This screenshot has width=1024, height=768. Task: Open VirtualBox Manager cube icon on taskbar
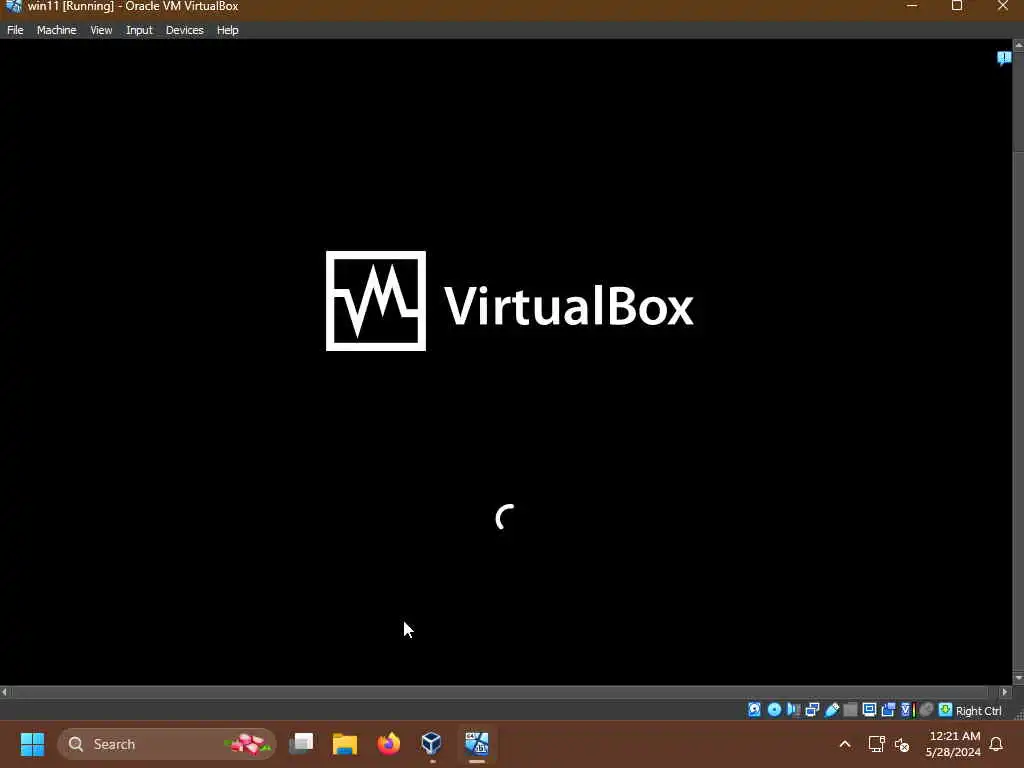tap(432, 744)
